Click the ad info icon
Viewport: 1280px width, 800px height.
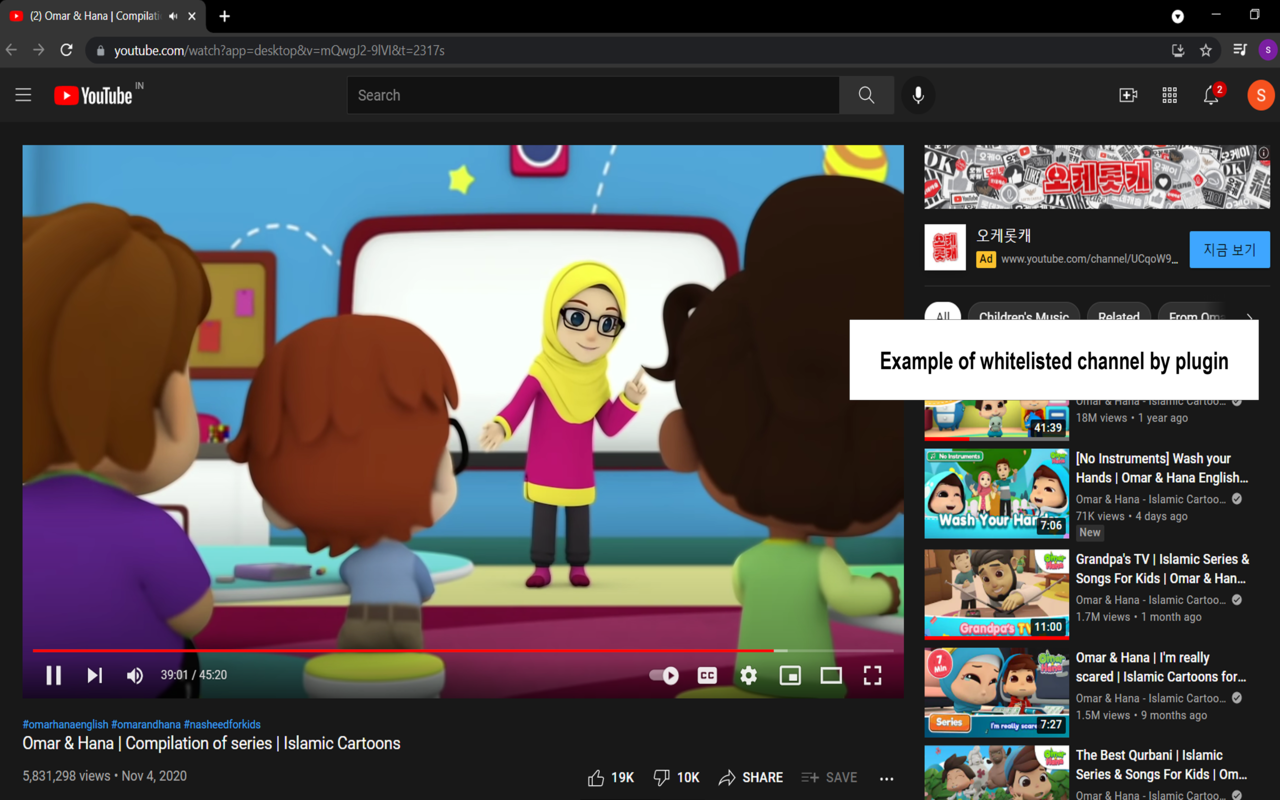coord(1264,153)
